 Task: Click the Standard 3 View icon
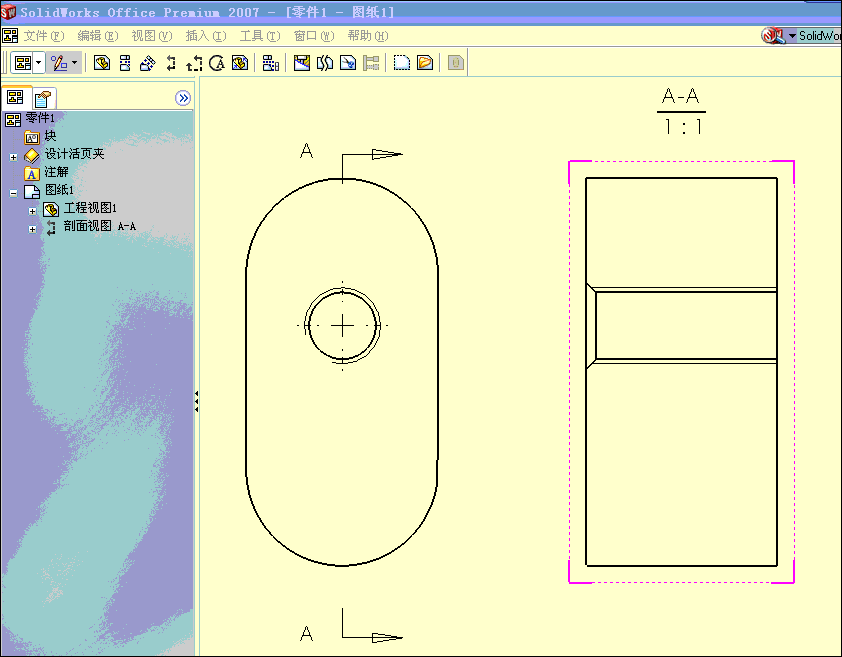271,63
